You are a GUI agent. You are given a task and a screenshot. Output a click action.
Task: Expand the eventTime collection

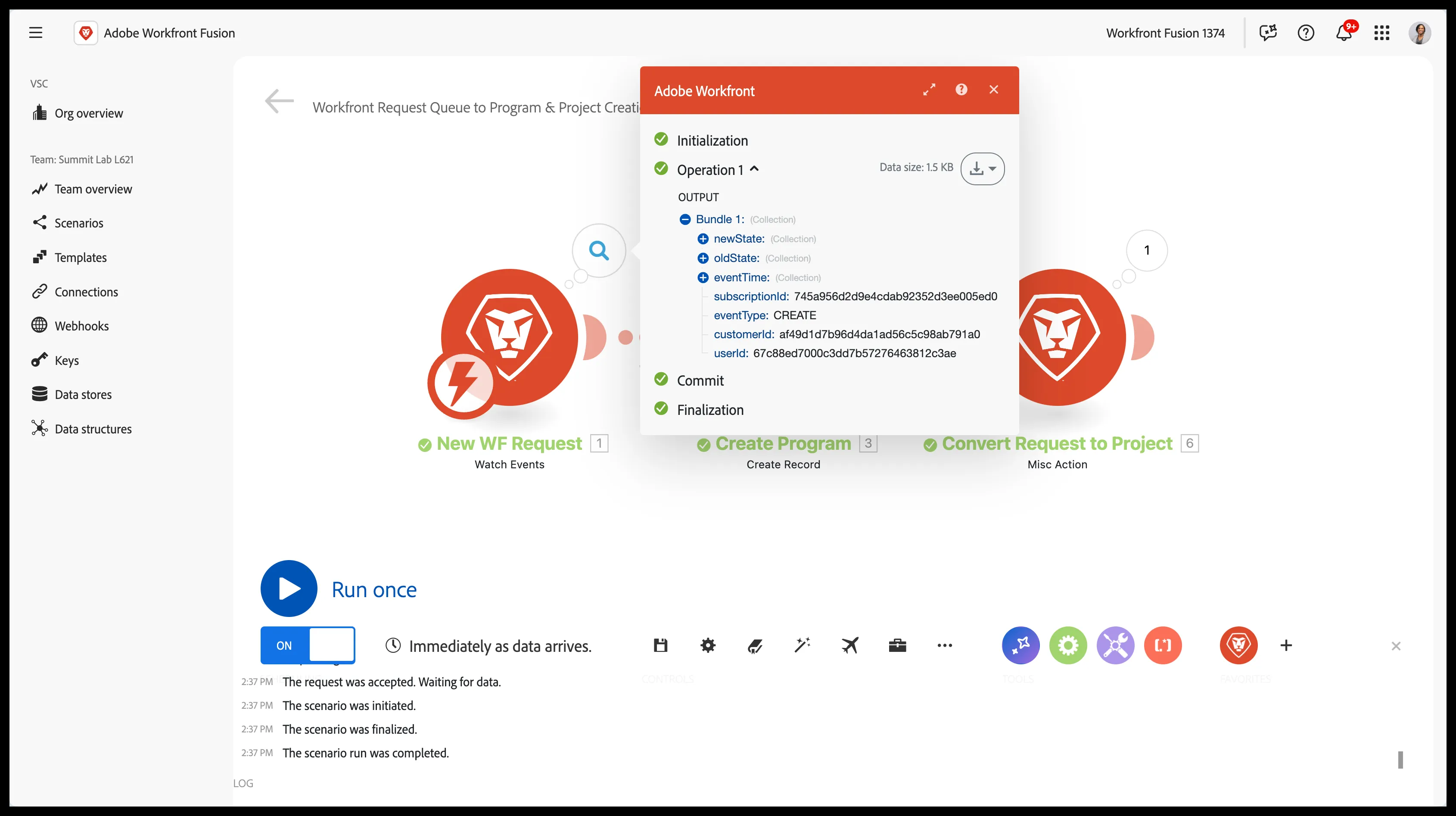[703, 277]
